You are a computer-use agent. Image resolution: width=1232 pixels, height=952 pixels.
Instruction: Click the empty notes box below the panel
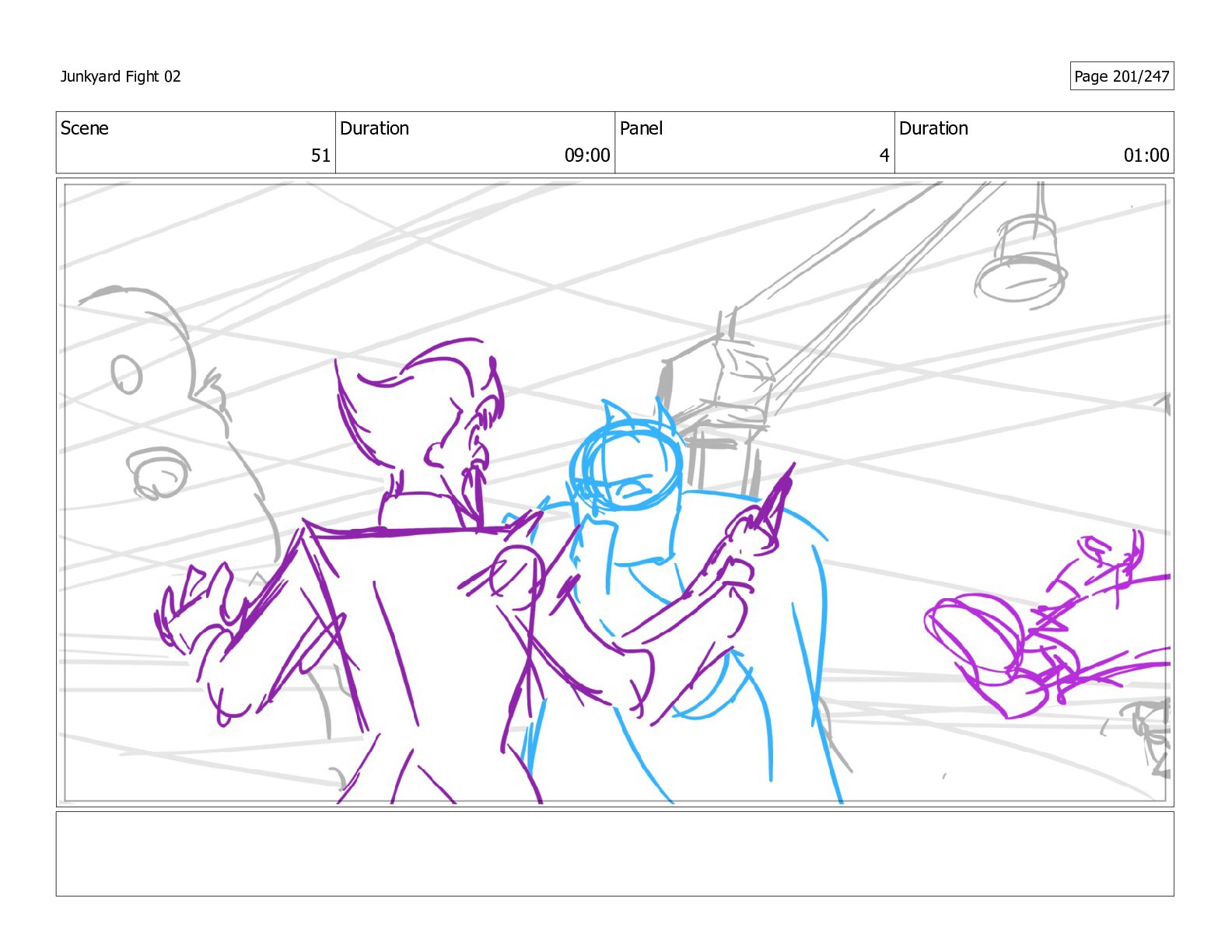pyautogui.click(x=614, y=854)
